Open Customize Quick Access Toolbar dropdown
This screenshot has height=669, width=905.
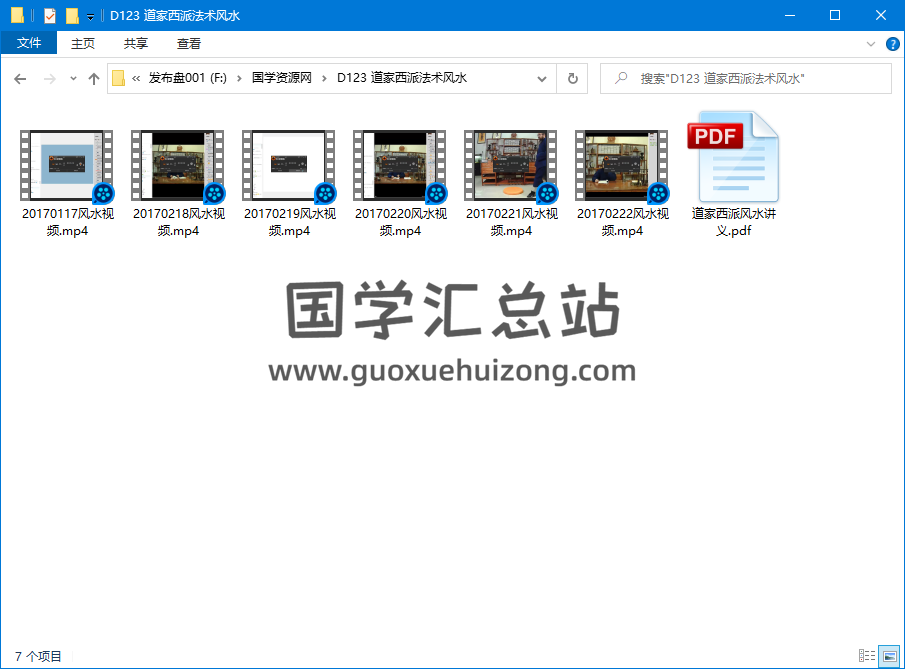(x=91, y=16)
